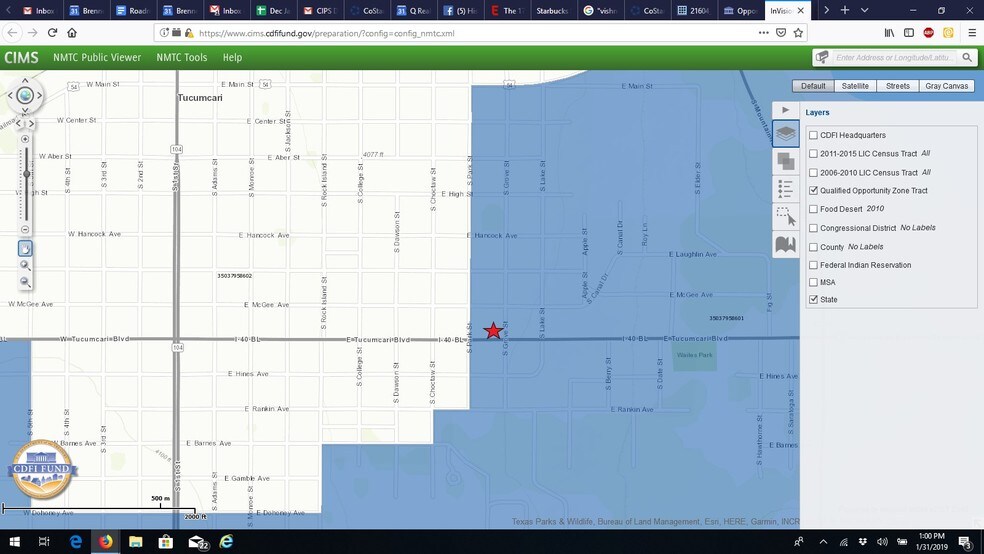This screenshot has width=984, height=554.
Task: Uncheck Qualified Opportunity Zone Tract layer
Action: pyautogui.click(x=813, y=190)
